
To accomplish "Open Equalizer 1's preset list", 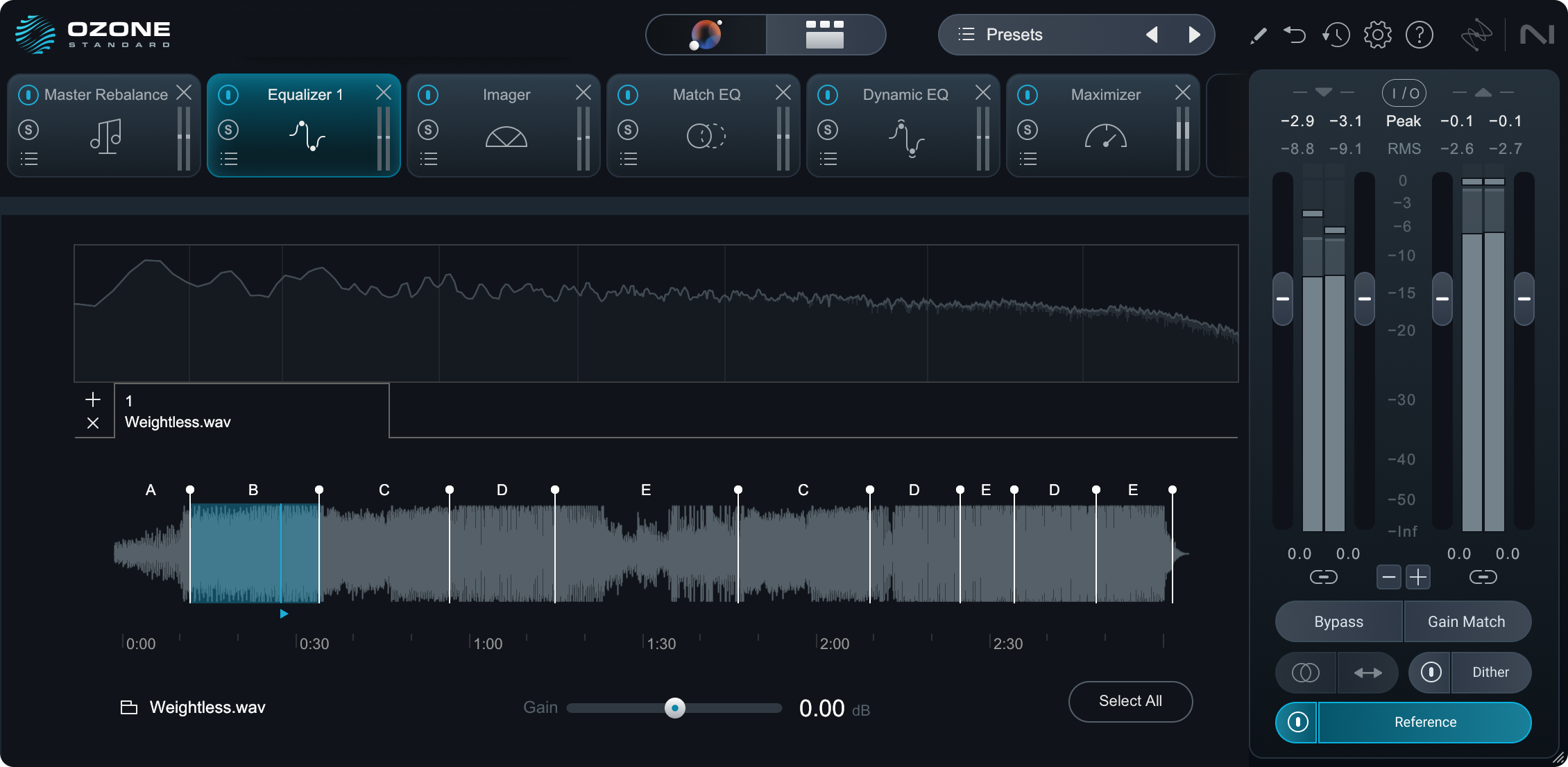I will pyautogui.click(x=229, y=159).
